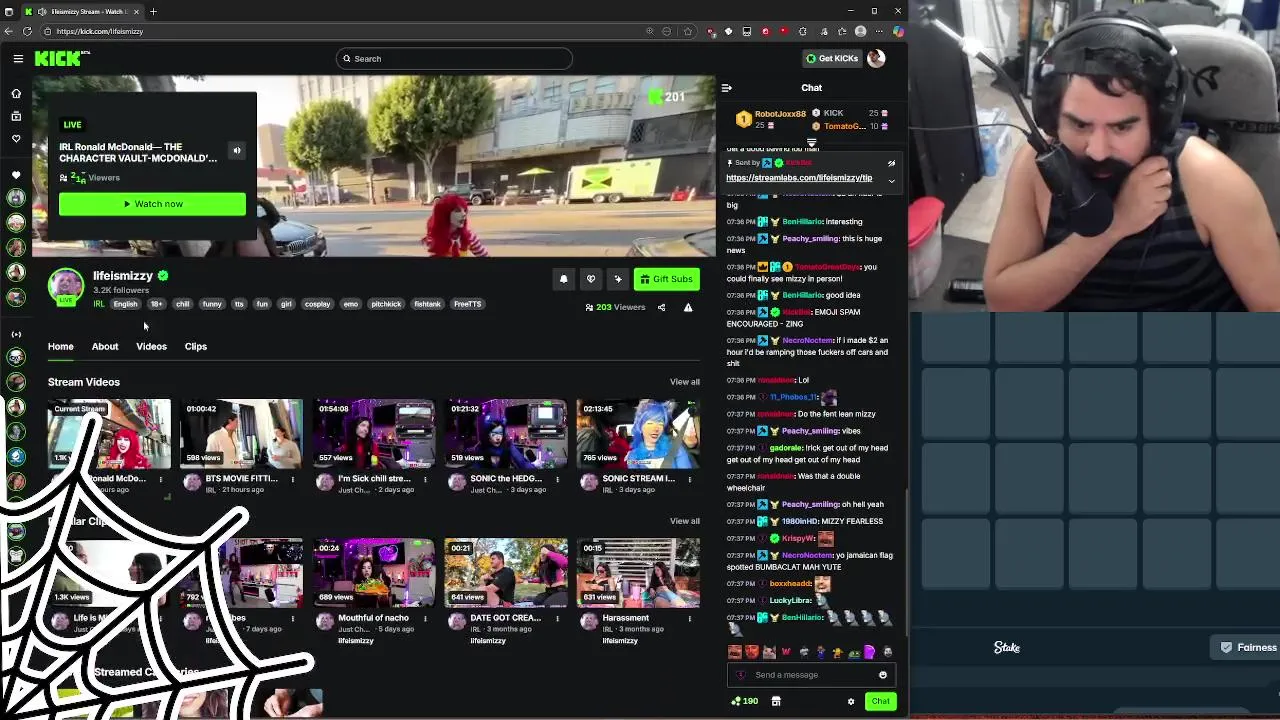Click the Get KICKs button
The height and width of the screenshot is (720, 1280).
(x=832, y=59)
